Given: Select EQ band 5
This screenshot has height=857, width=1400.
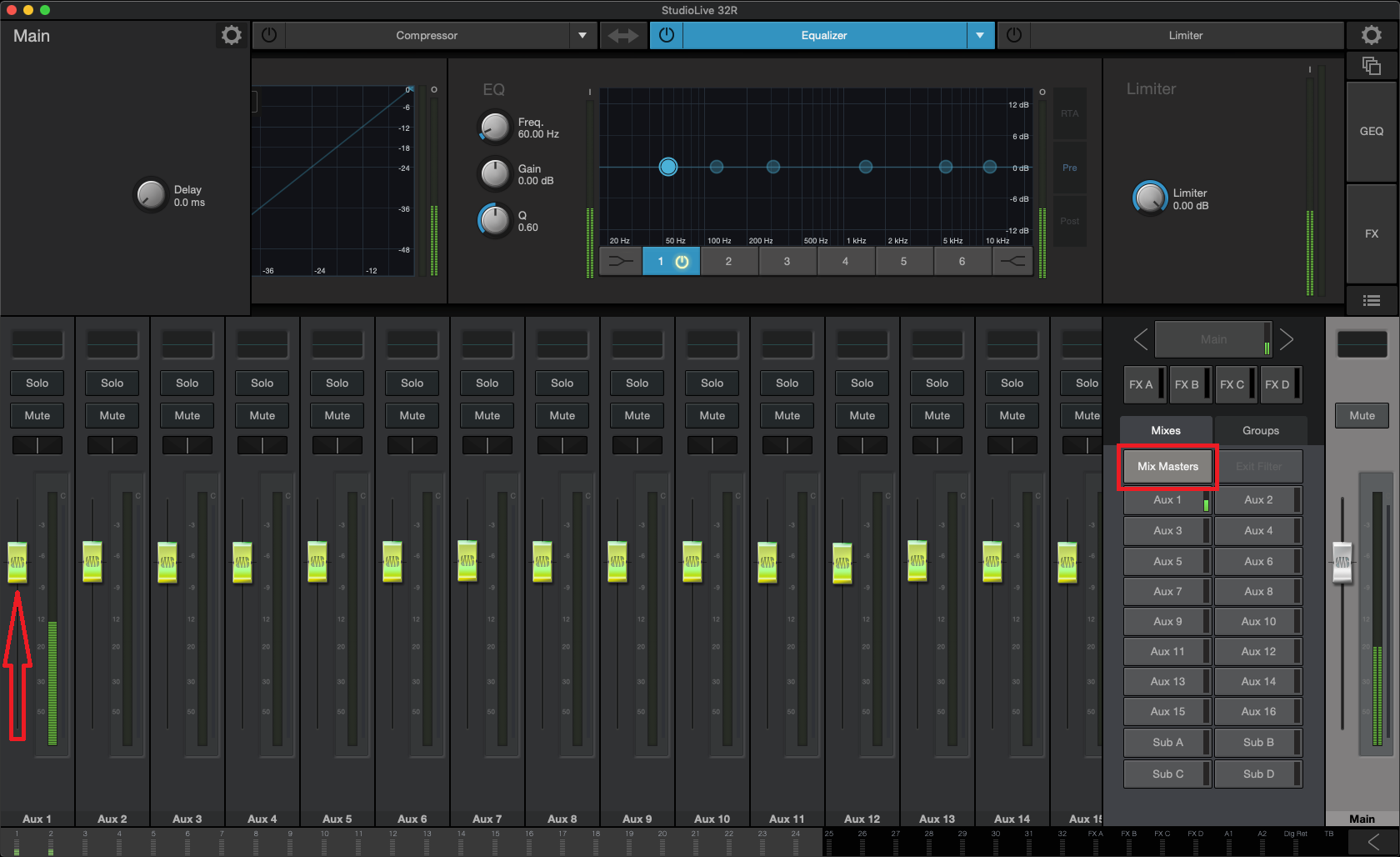Looking at the screenshot, I should tap(903, 261).
